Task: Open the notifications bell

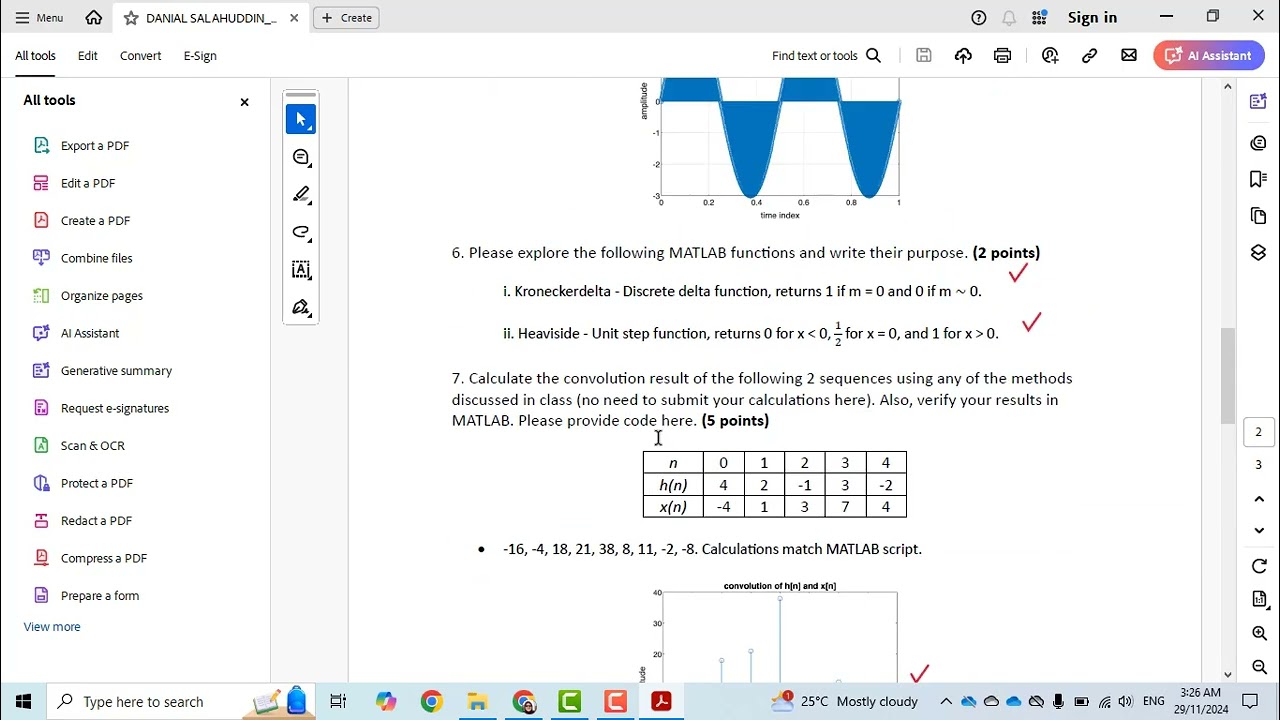Action: tap(1009, 17)
